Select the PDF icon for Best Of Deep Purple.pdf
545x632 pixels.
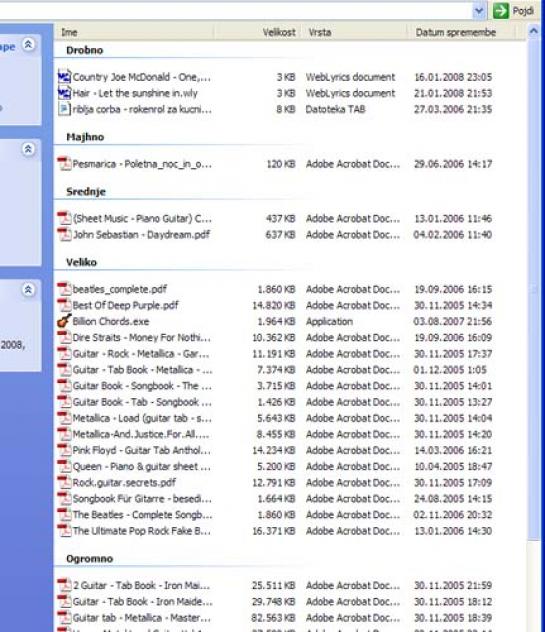point(64,305)
